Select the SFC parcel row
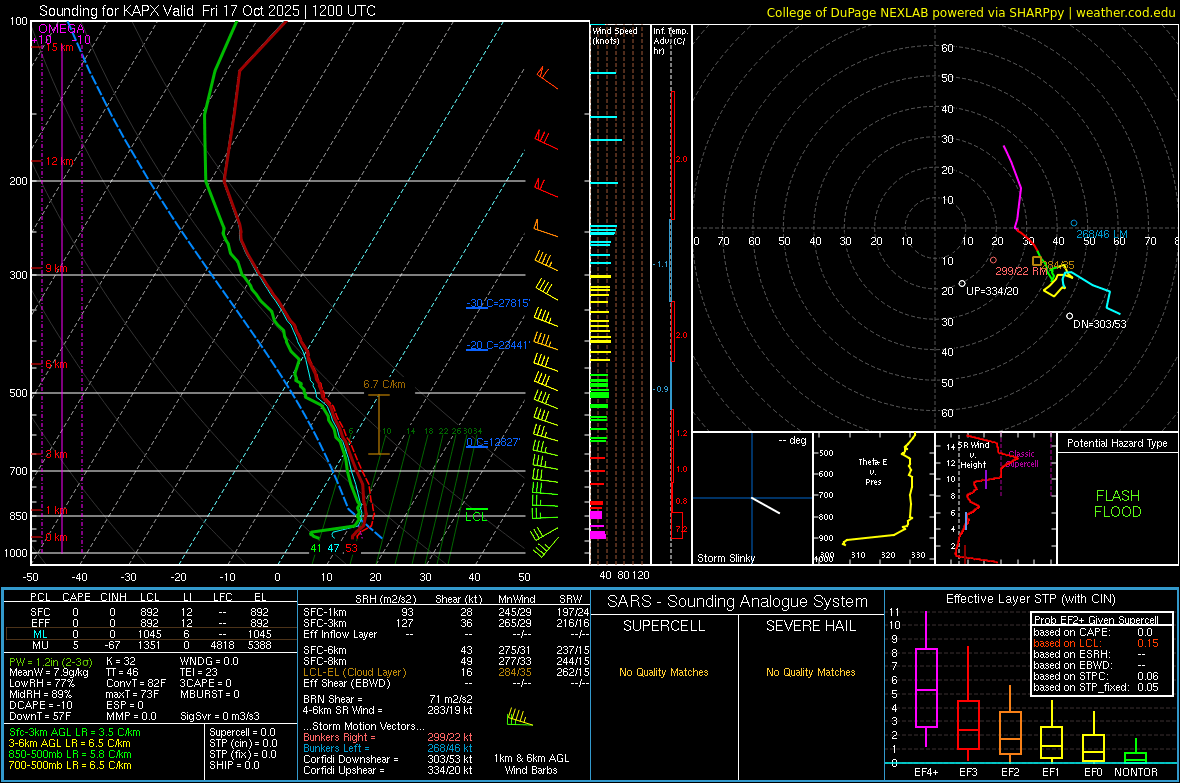 point(150,612)
